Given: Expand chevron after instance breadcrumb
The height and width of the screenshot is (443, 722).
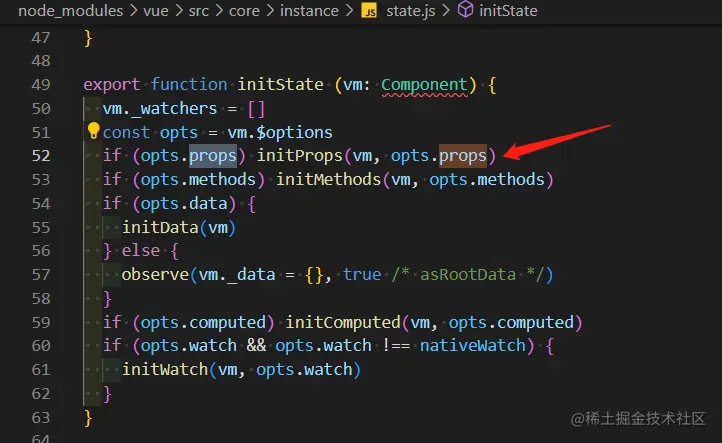Looking at the screenshot, I should coord(349,11).
